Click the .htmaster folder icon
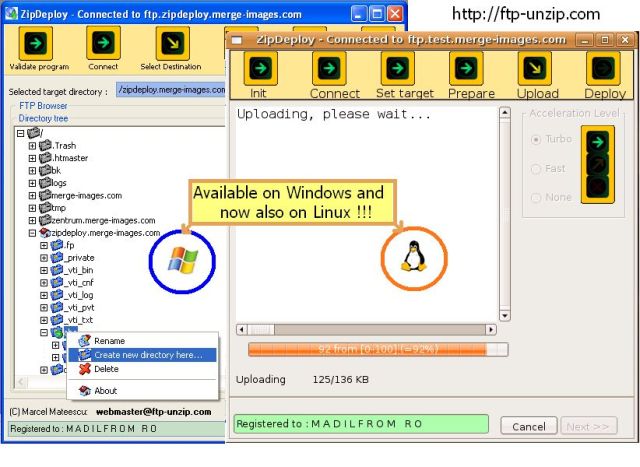Image resolution: width=640 pixels, height=467 pixels. (45, 158)
